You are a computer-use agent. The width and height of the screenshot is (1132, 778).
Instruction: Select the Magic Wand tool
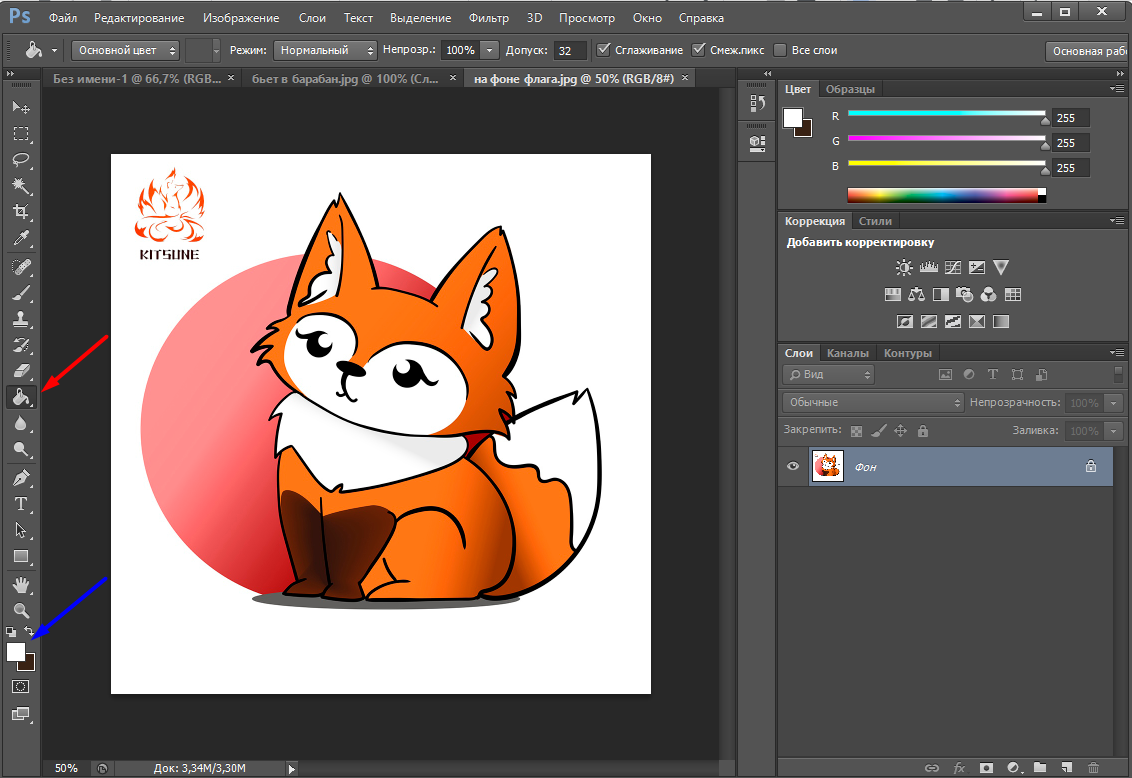pos(21,185)
